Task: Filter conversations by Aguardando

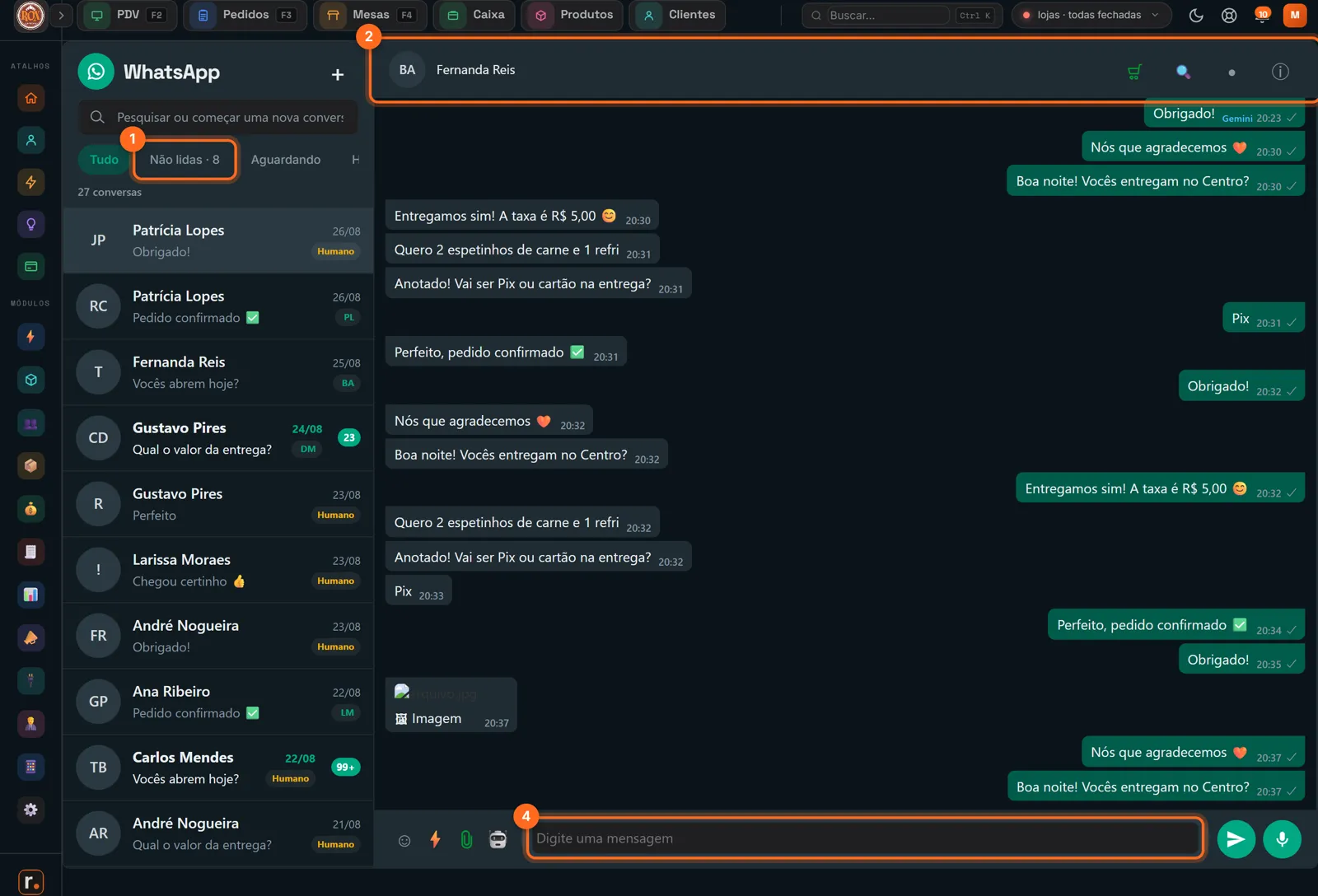Action: click(x=286, y=160)
